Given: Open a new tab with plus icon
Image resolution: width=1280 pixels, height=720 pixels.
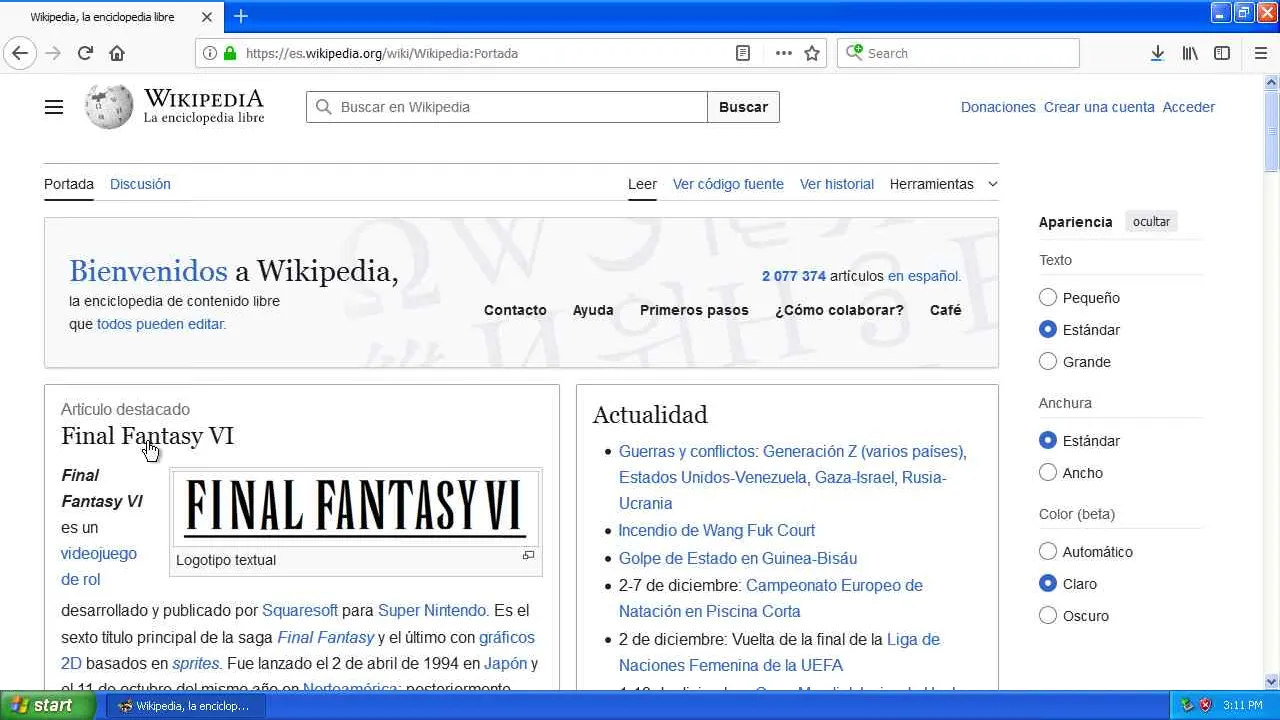Looking at the screenshot, I should click(241, 16).
